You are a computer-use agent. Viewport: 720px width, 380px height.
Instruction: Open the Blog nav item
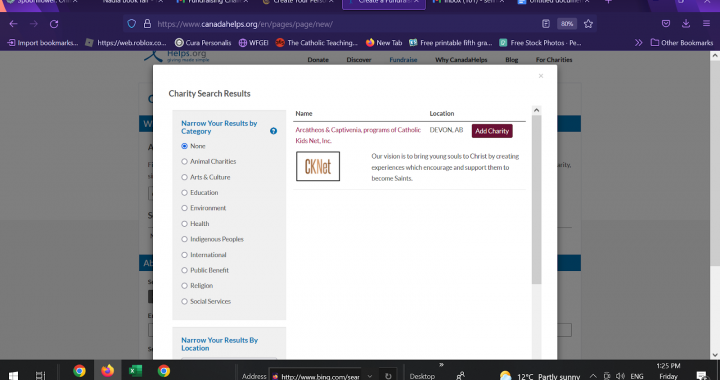pyautogui.click(x=512, y=60)
